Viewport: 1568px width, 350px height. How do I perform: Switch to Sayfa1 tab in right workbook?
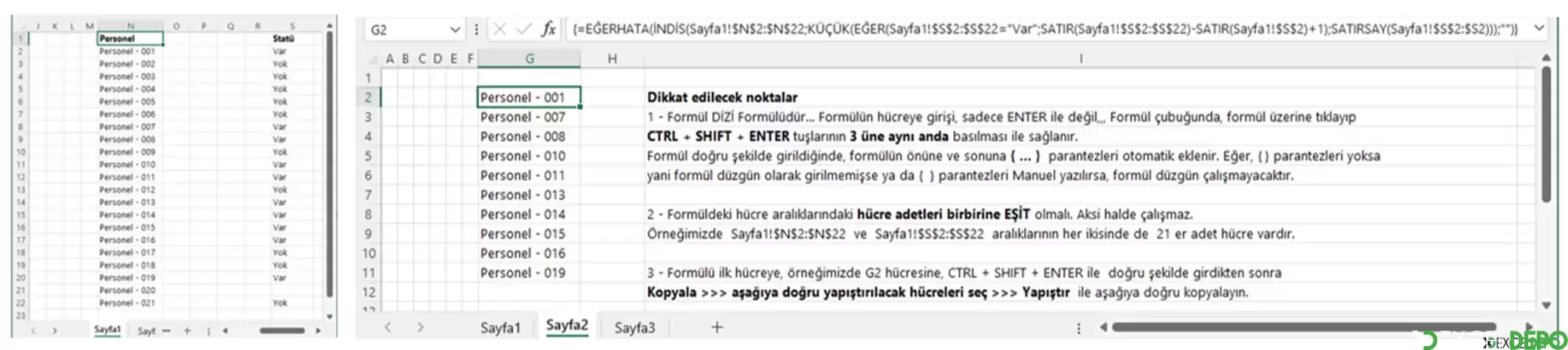(500, 328)
